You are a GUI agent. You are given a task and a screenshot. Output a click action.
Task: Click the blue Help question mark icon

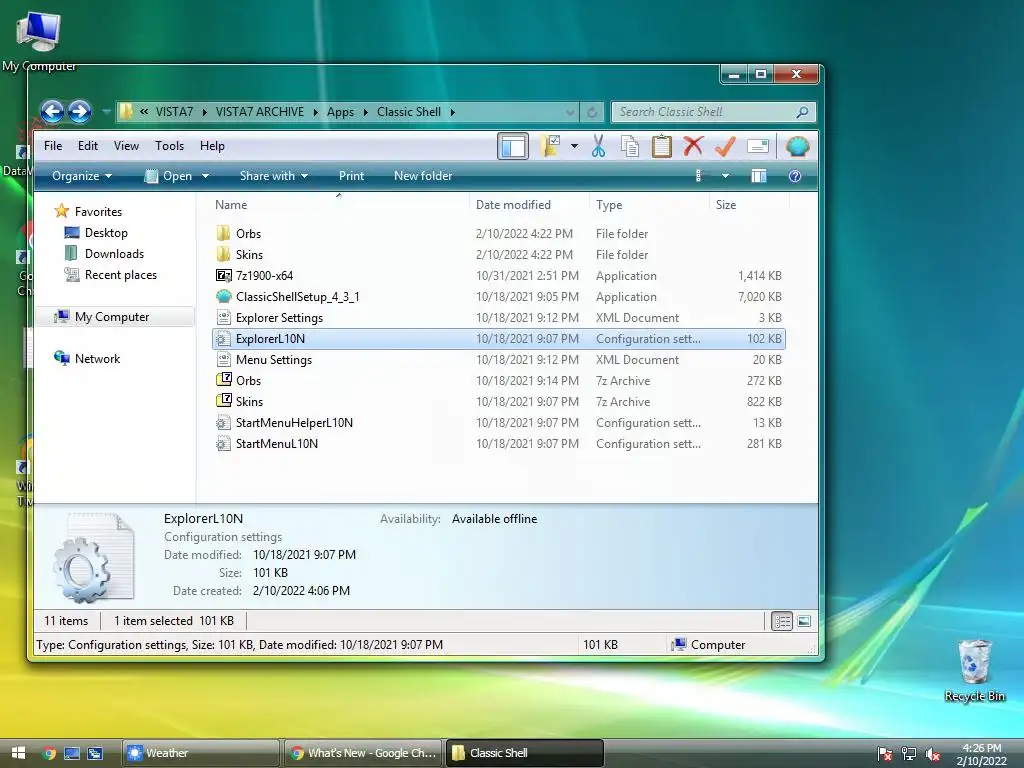[x=795, y=176]
